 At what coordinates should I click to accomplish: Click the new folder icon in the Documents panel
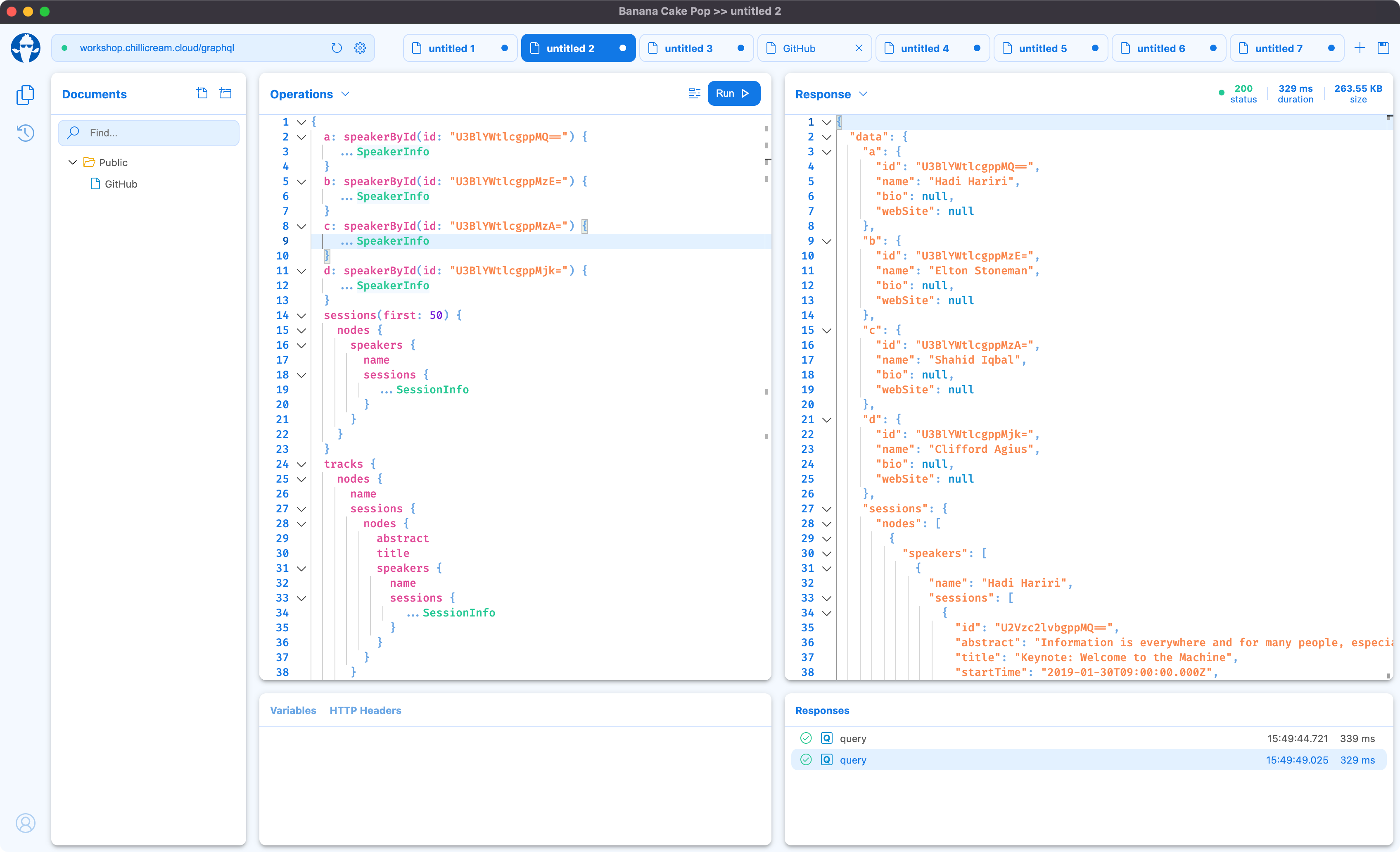click(x=225, y=93)
